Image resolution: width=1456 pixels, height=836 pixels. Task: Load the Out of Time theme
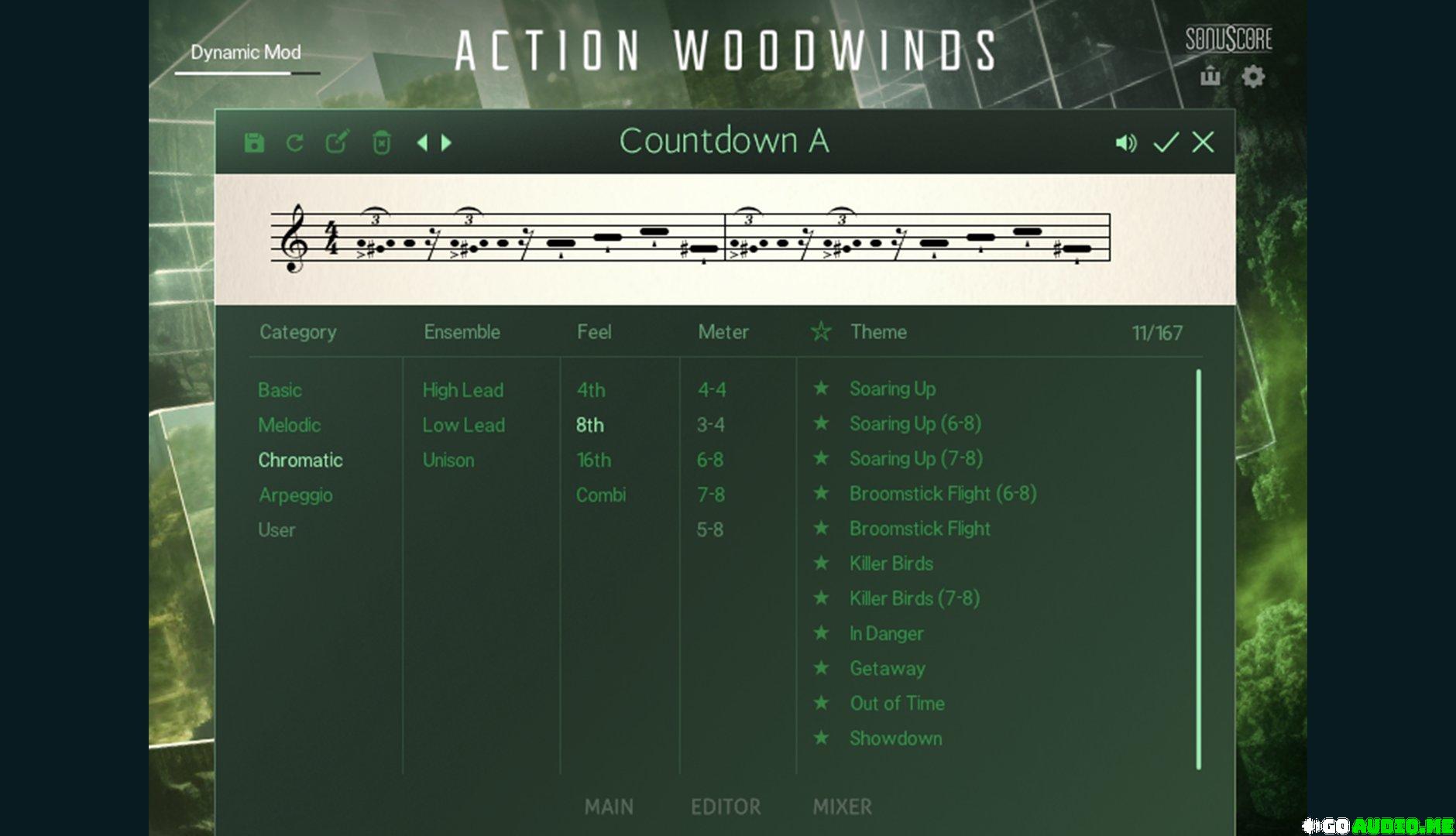pyautogui.click(x=897, y=704)
